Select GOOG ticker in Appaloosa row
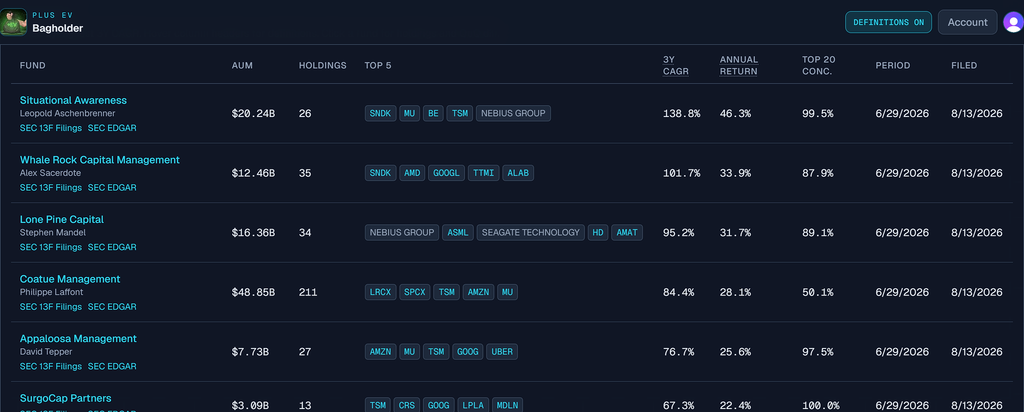The image size is (1024, 412). pyautogui.click(x=468, y=352)
